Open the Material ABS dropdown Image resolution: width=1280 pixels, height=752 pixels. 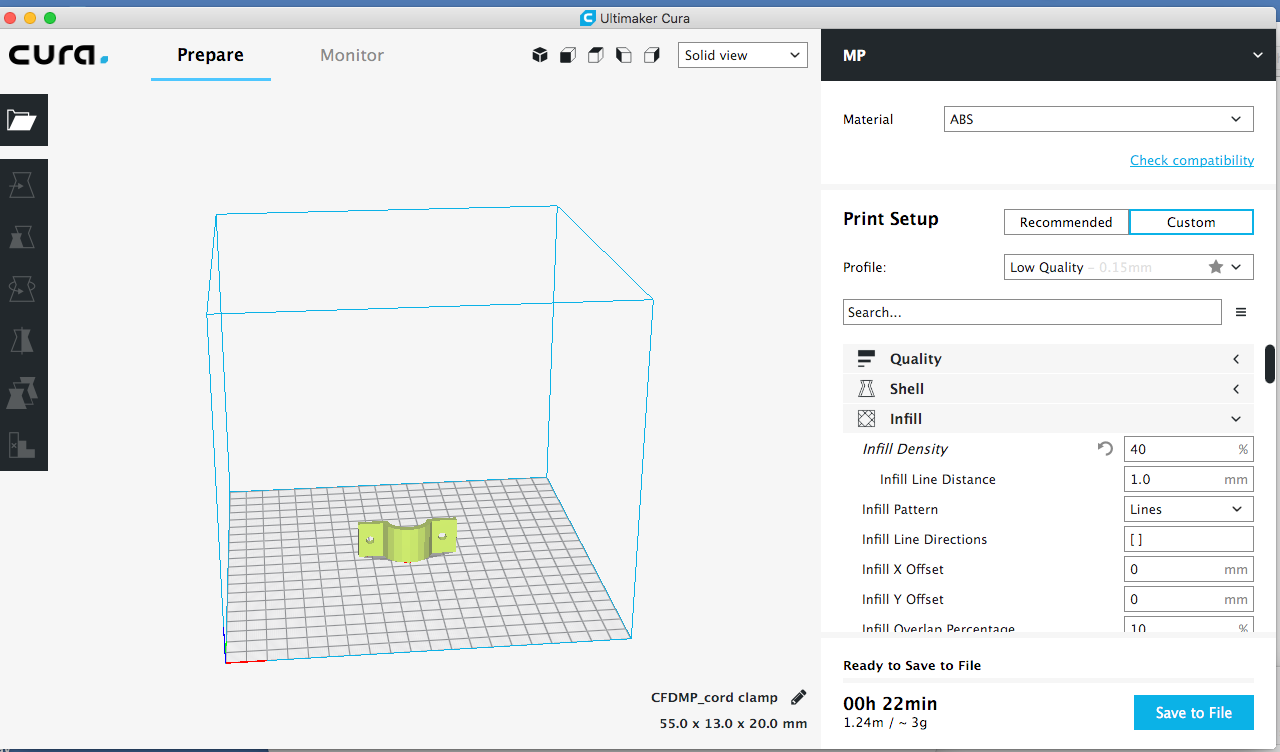pos(1098,119)
